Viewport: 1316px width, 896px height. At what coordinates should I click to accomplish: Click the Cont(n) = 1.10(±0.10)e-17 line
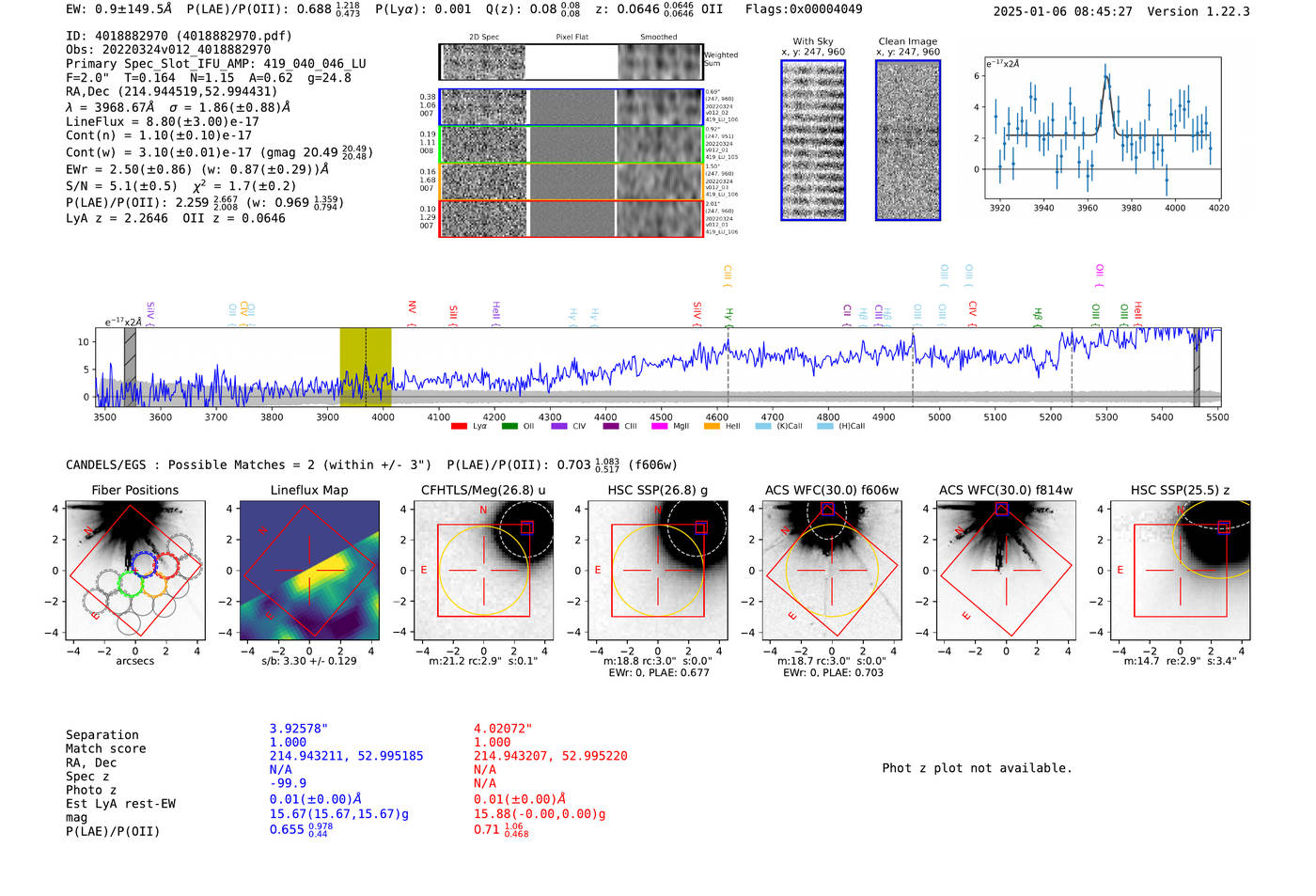click(159, 135)
